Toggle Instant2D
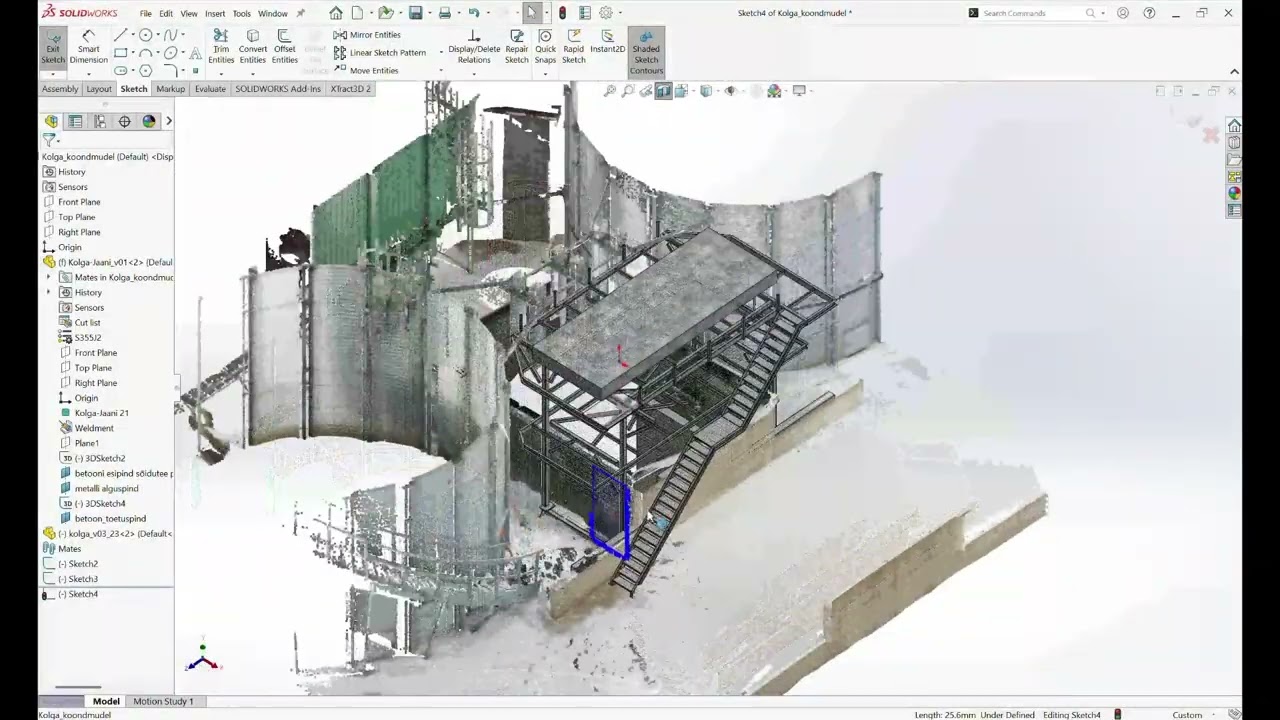 607,42
